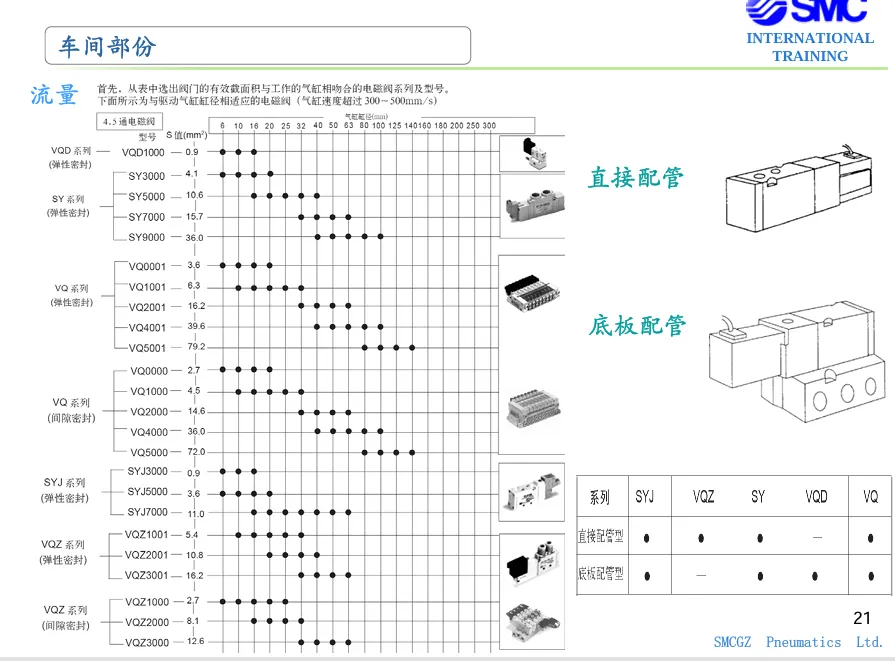Select the VQD1000 model label
Screen dimensions: 895x661
143,152
